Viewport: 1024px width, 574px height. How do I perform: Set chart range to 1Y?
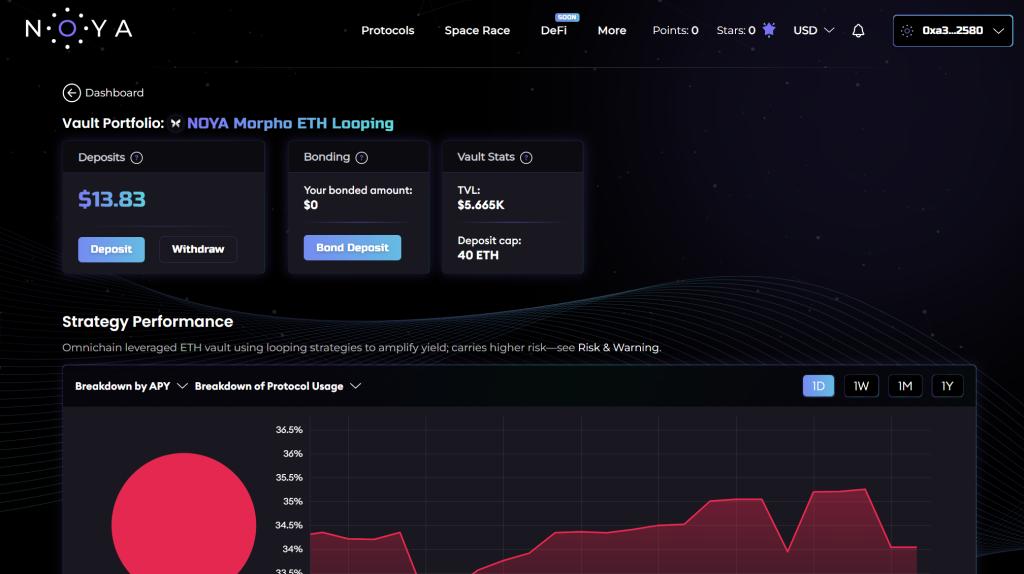point(947,386)
